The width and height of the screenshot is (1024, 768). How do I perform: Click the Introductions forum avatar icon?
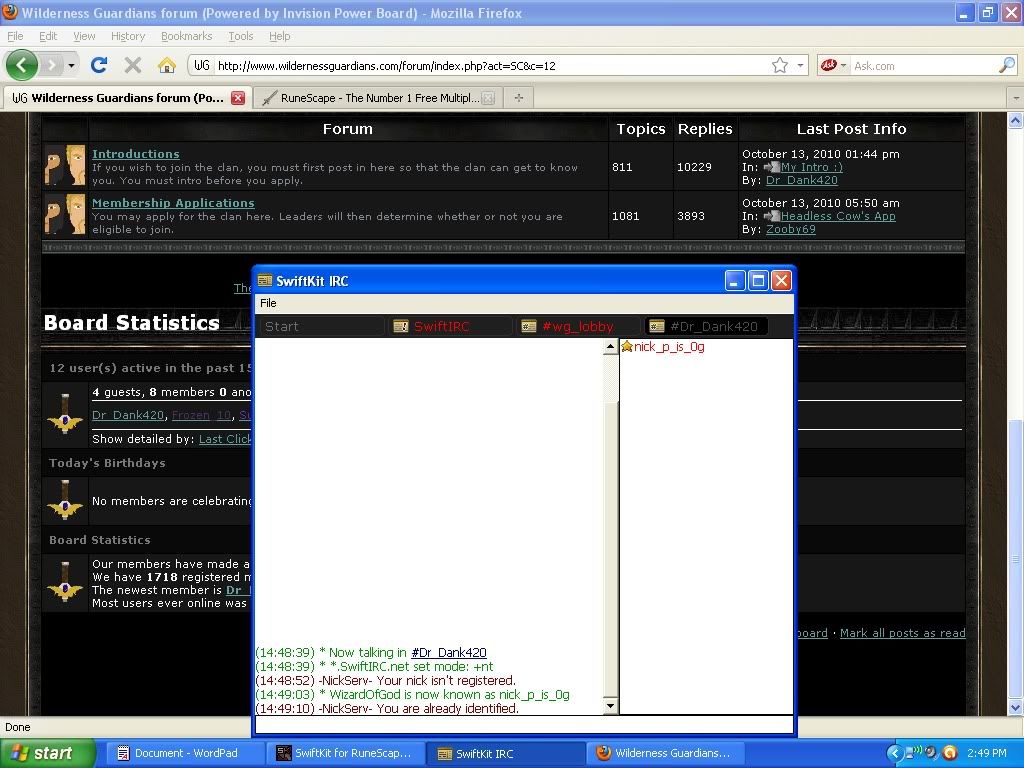pyautogui.click(x=65, y=165)
